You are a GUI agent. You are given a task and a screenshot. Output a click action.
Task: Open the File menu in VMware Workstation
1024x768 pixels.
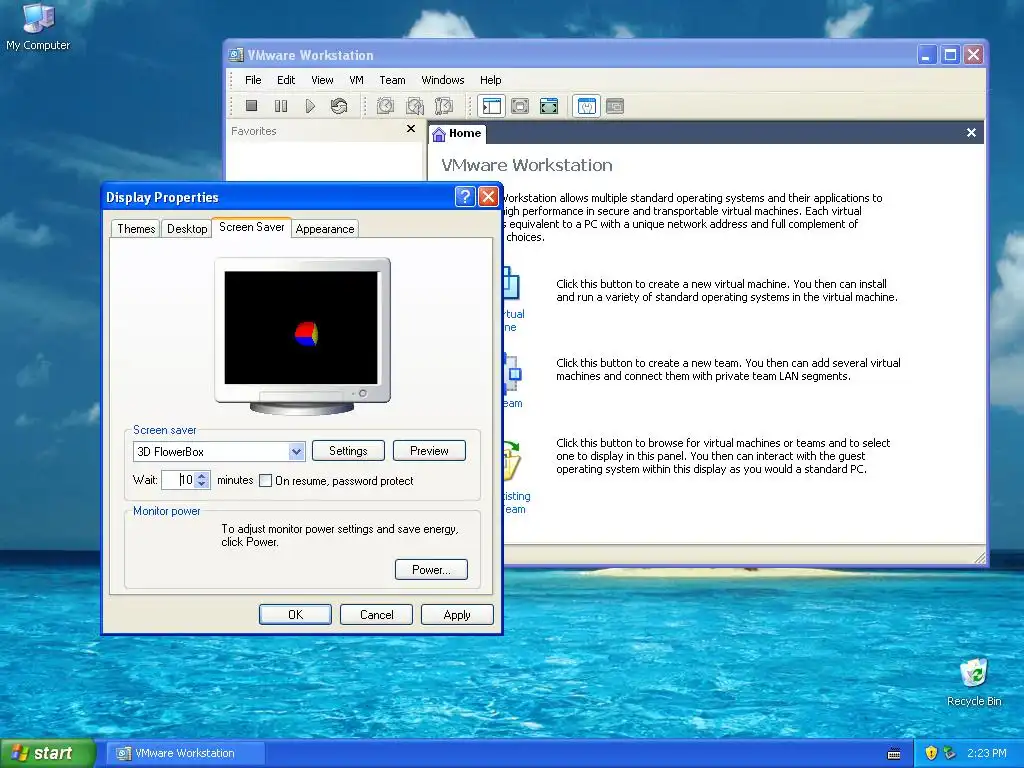point(253,80)
